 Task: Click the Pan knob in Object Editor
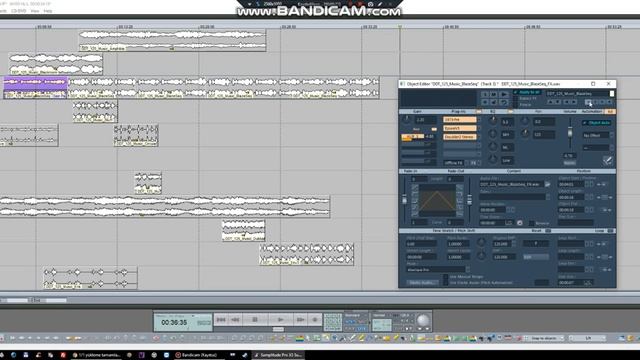click(525, 121)
